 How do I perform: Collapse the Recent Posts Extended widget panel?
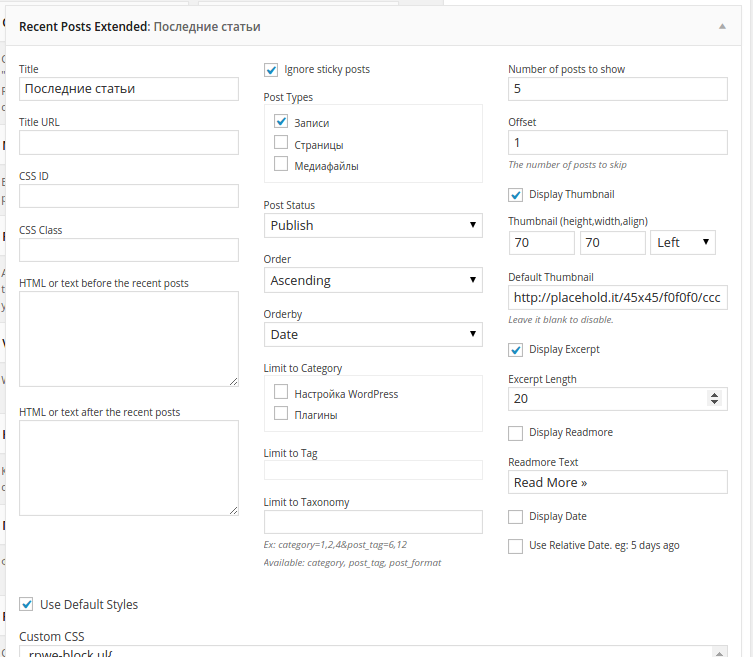(722, 27)
